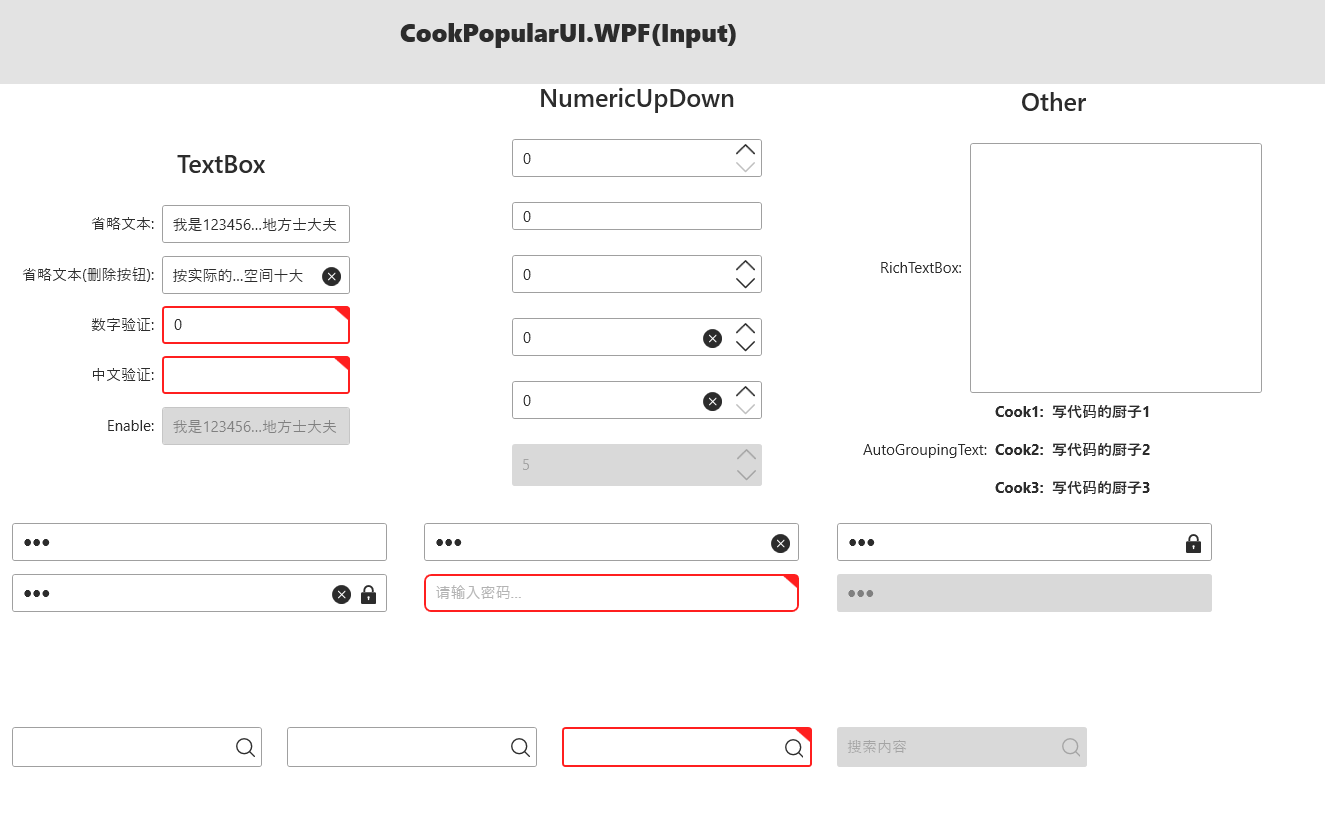1325x826 pixels.
Task: Click the NumericUpDown field without arrow buttons
Action: tap(637, 216)
